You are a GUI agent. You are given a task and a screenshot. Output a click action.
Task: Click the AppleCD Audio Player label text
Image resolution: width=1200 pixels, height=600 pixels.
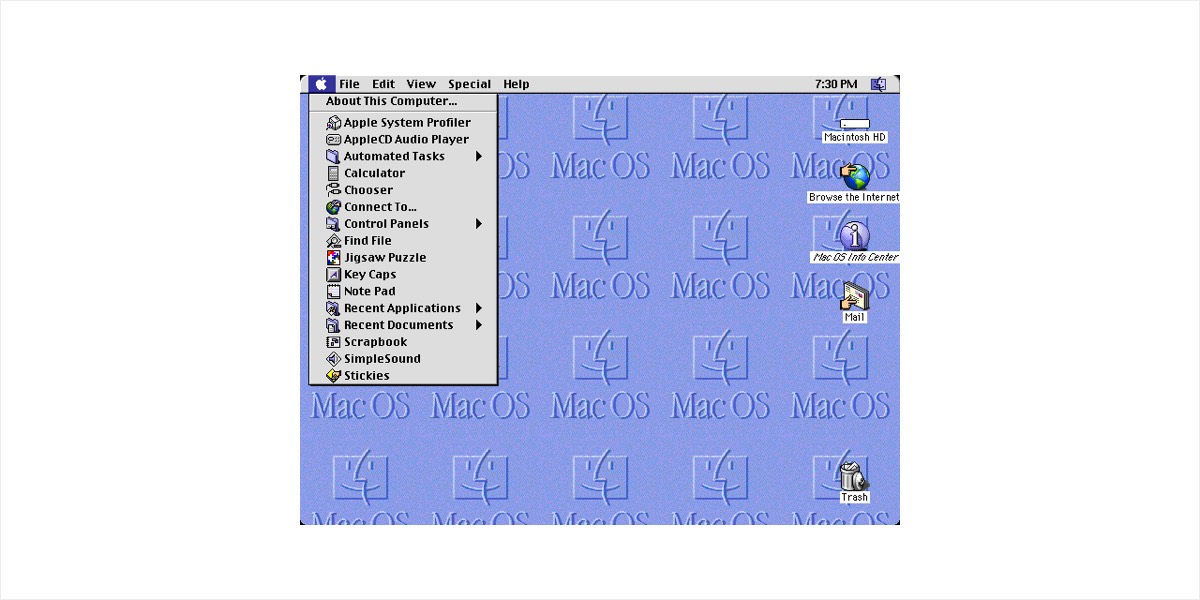(x=406, y=140)
